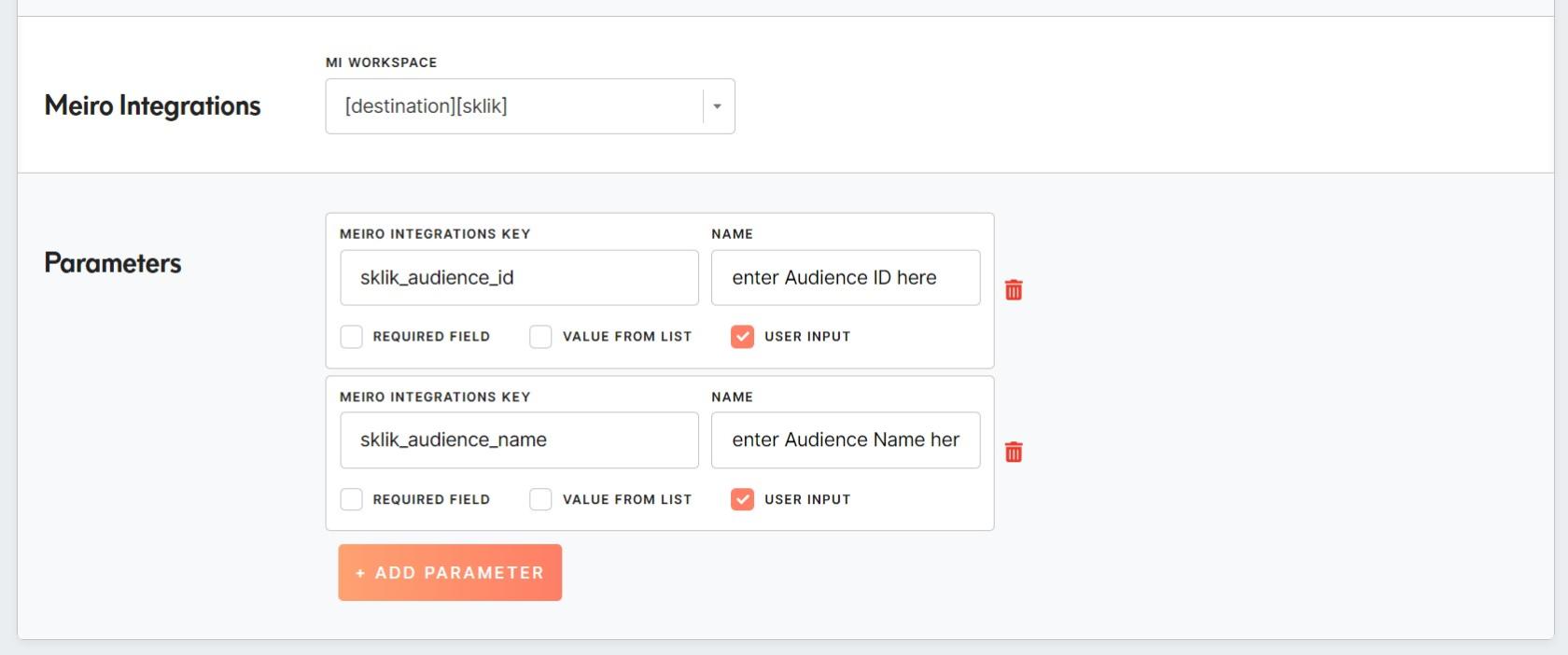
Task: Focus the sklik_audience_id key field
Action: tap(519, 277)
